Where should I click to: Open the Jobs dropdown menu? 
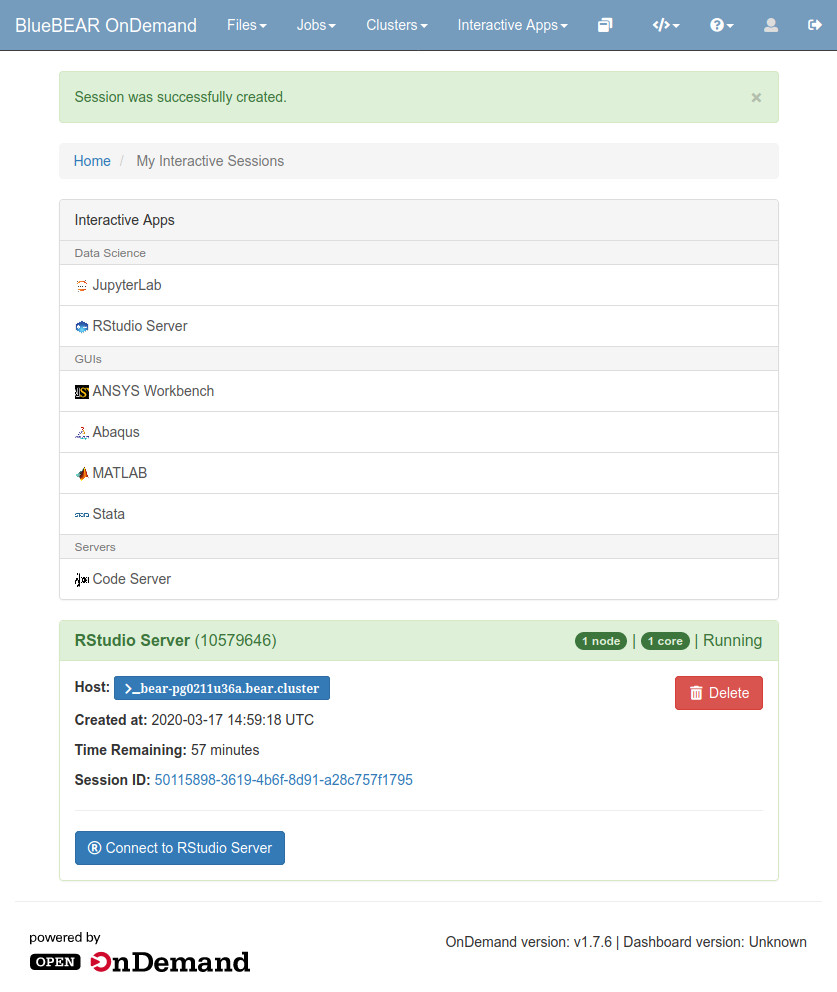coord(316,25)
